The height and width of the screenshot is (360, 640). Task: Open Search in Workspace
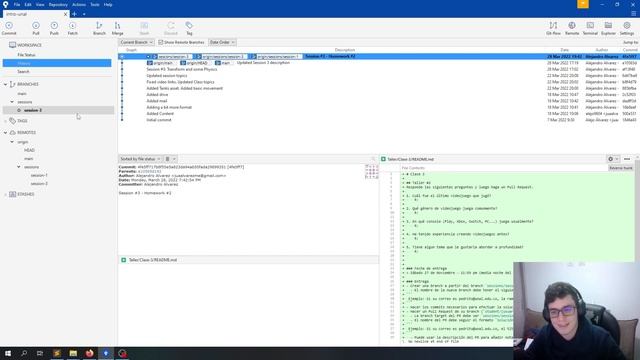point(23,72)
